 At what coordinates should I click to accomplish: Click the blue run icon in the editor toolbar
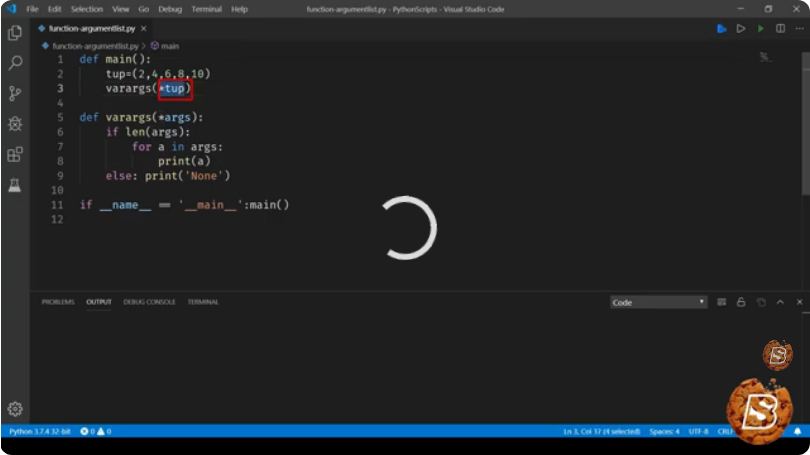[x=722, y=28]
